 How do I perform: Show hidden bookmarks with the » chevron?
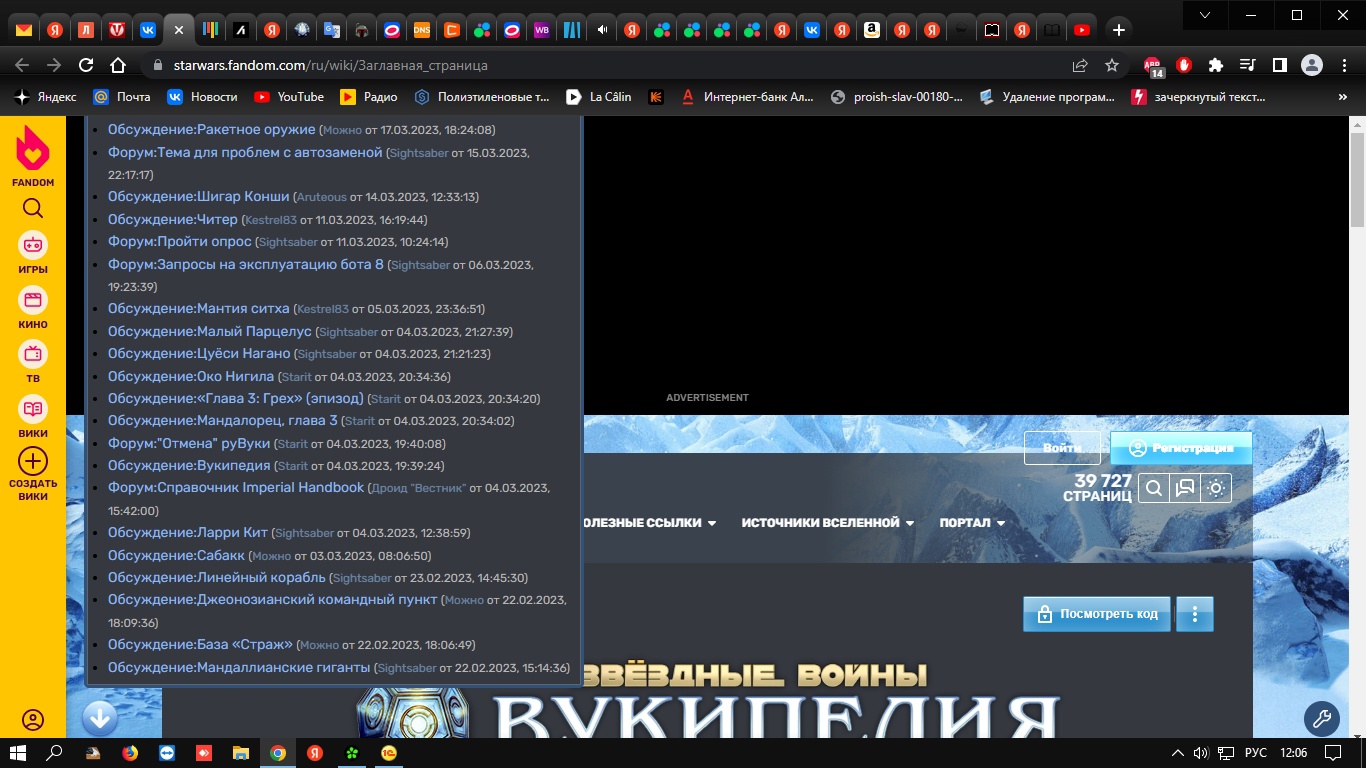1343,97
